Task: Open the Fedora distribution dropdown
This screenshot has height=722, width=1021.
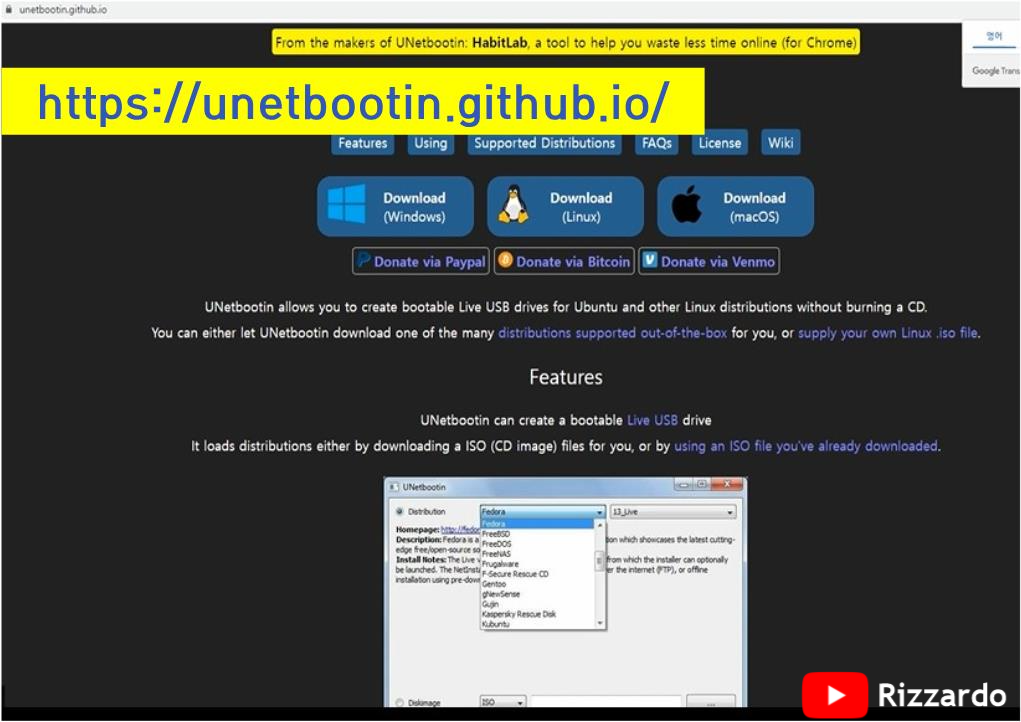Action: (x=542, y=512)
